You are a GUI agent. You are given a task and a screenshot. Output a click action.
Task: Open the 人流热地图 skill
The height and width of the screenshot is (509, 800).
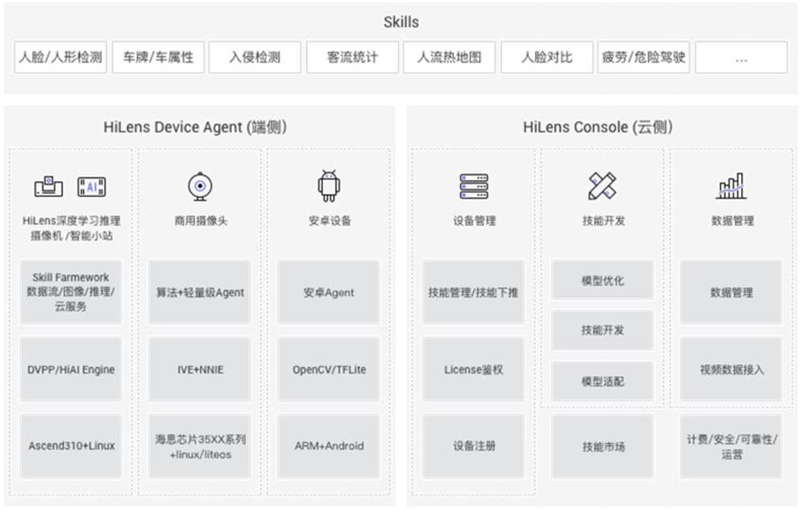point(449,58)
